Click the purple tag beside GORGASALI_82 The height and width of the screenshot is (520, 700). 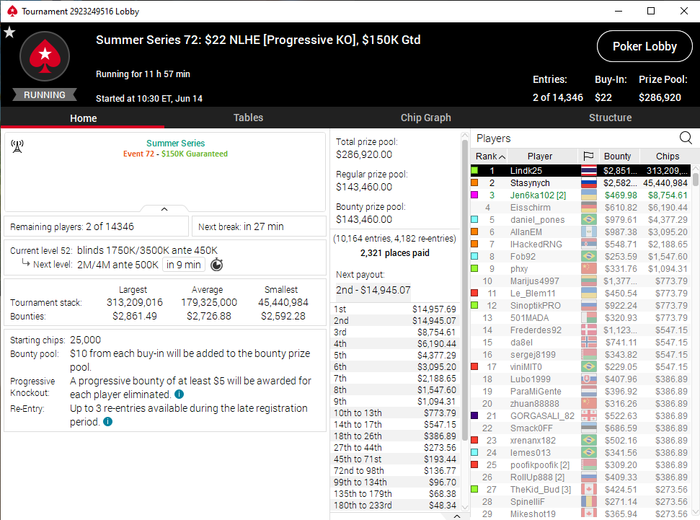coord(475,416)
